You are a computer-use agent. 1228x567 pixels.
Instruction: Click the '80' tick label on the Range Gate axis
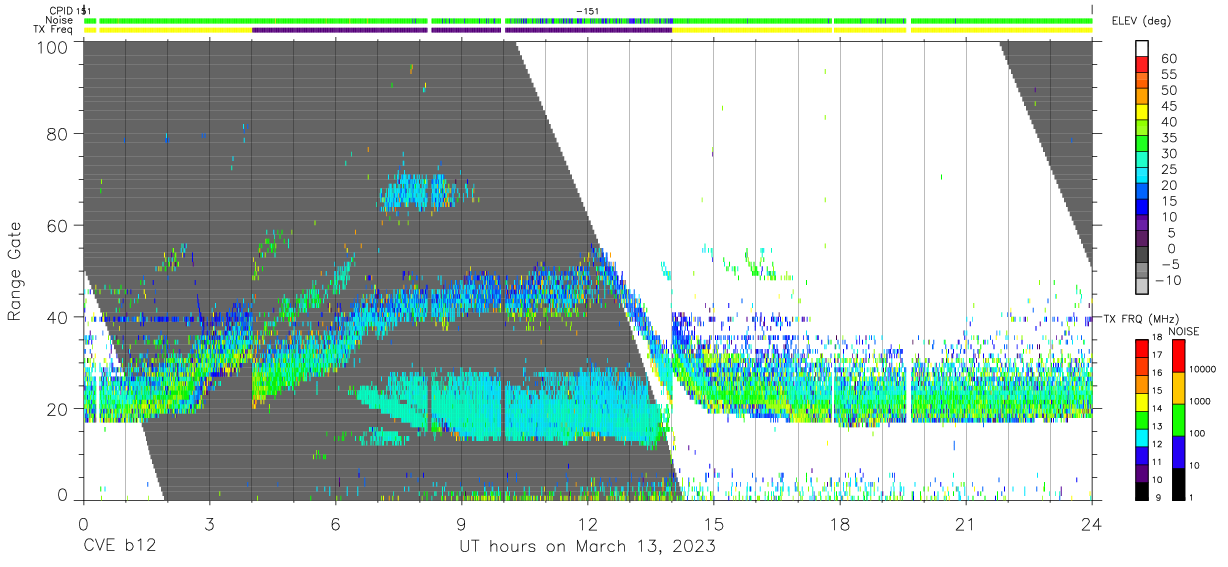pos(59,134)
